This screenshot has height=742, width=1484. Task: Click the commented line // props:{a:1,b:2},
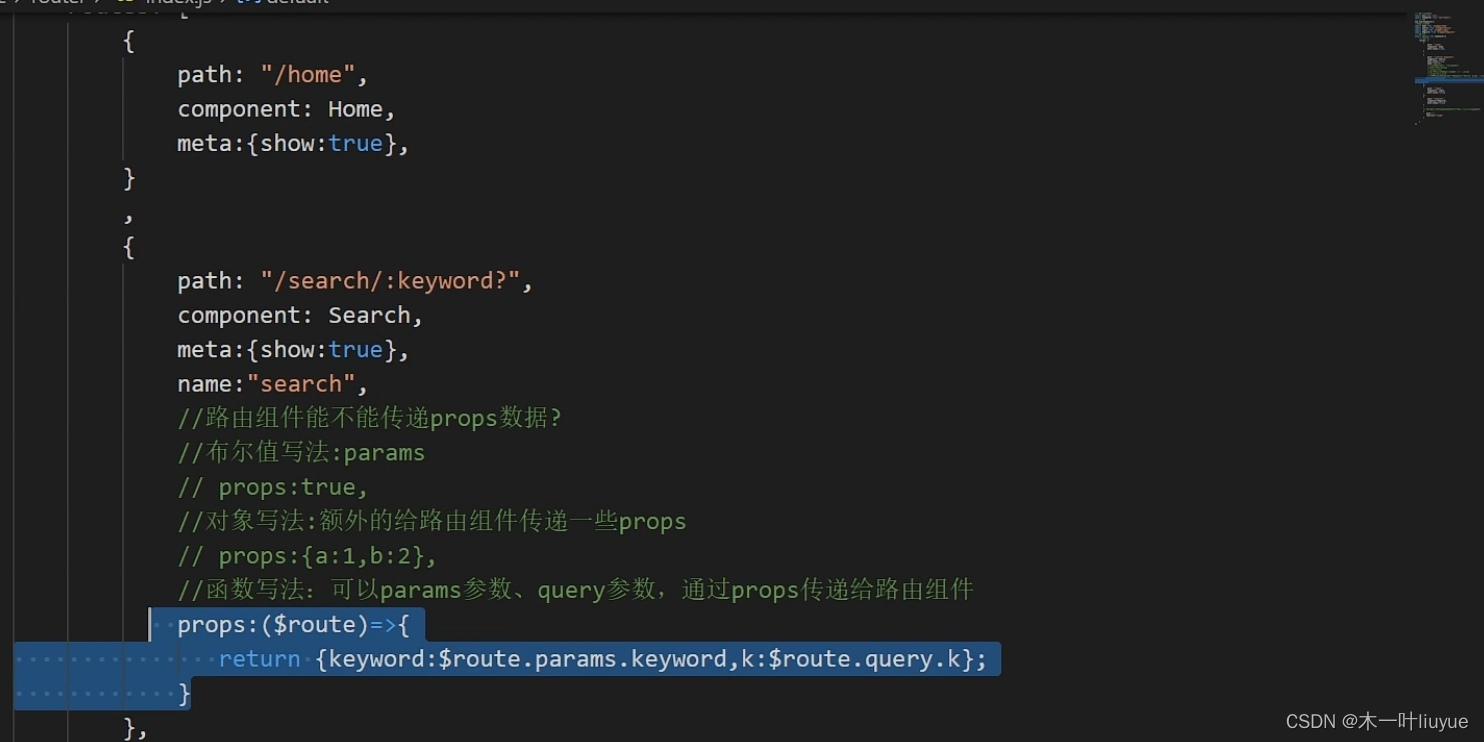[x=307, y=555]
